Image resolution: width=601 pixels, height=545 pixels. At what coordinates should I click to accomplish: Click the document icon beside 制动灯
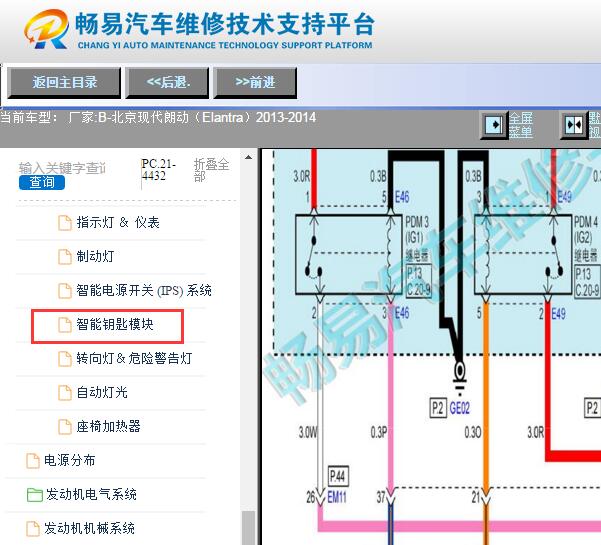65,257
